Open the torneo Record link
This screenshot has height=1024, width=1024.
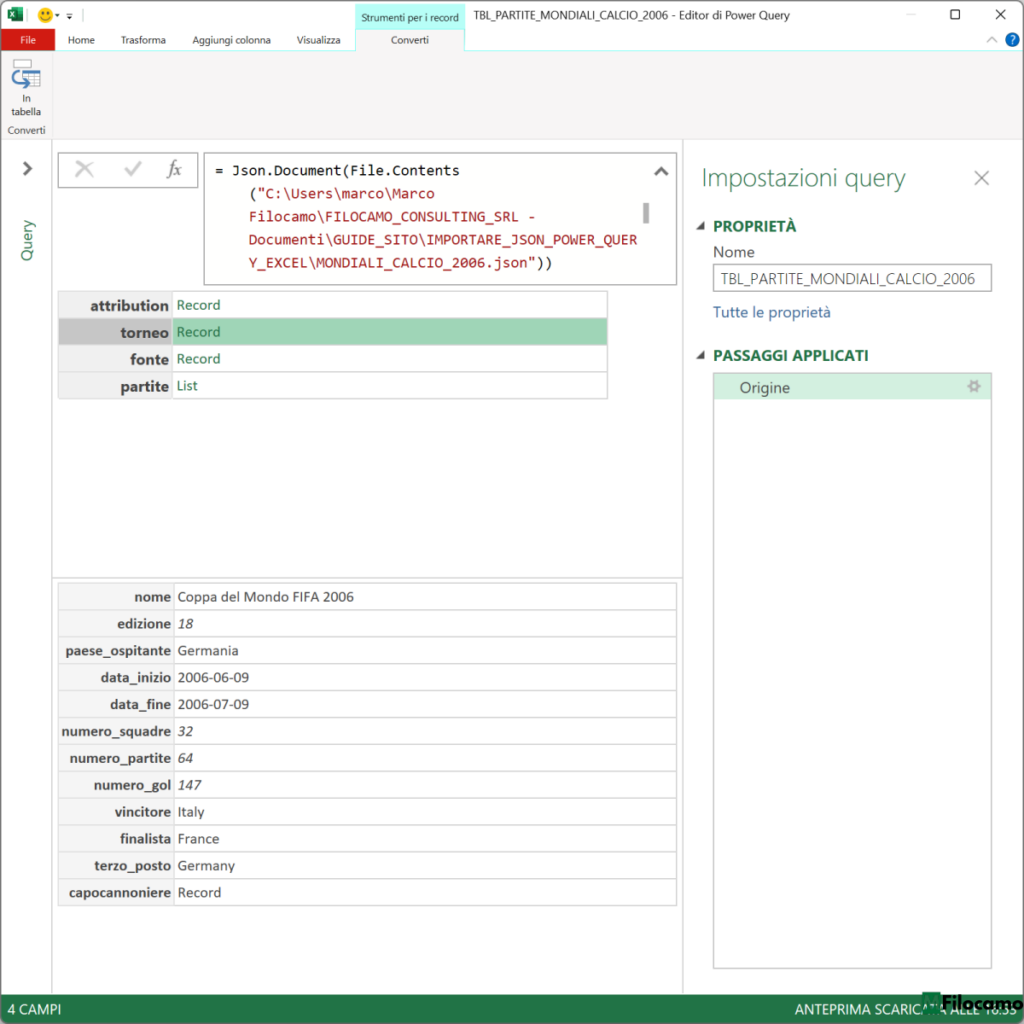(199, 332)
